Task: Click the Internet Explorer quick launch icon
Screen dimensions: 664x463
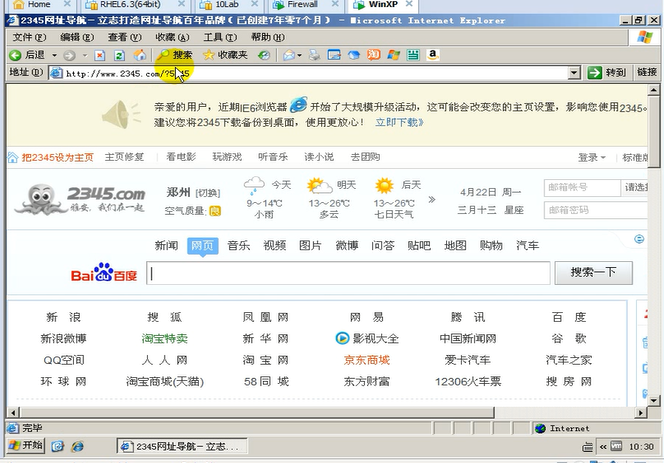Action: [77, 446]
